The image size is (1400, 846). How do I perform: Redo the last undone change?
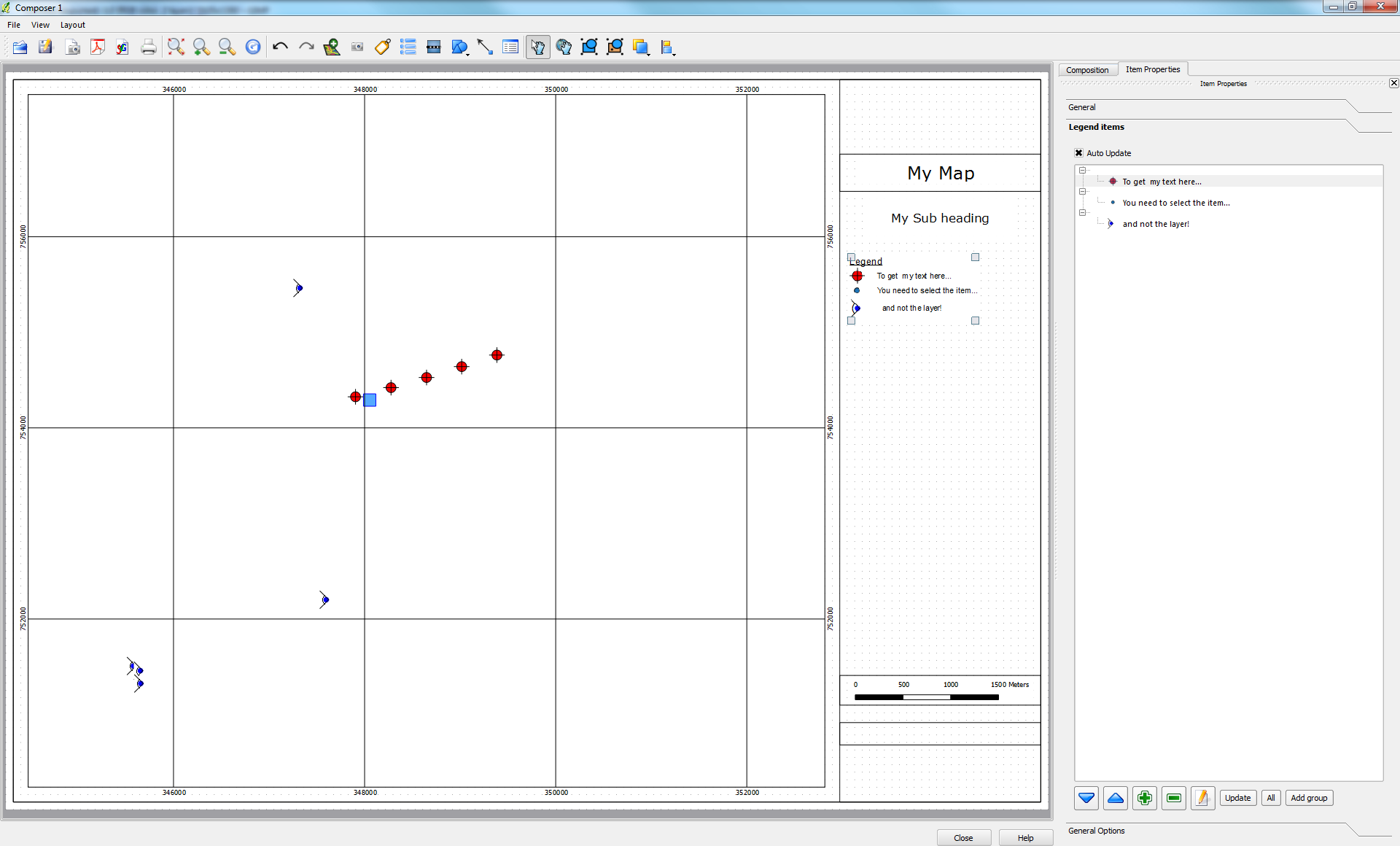click(306, 47)
